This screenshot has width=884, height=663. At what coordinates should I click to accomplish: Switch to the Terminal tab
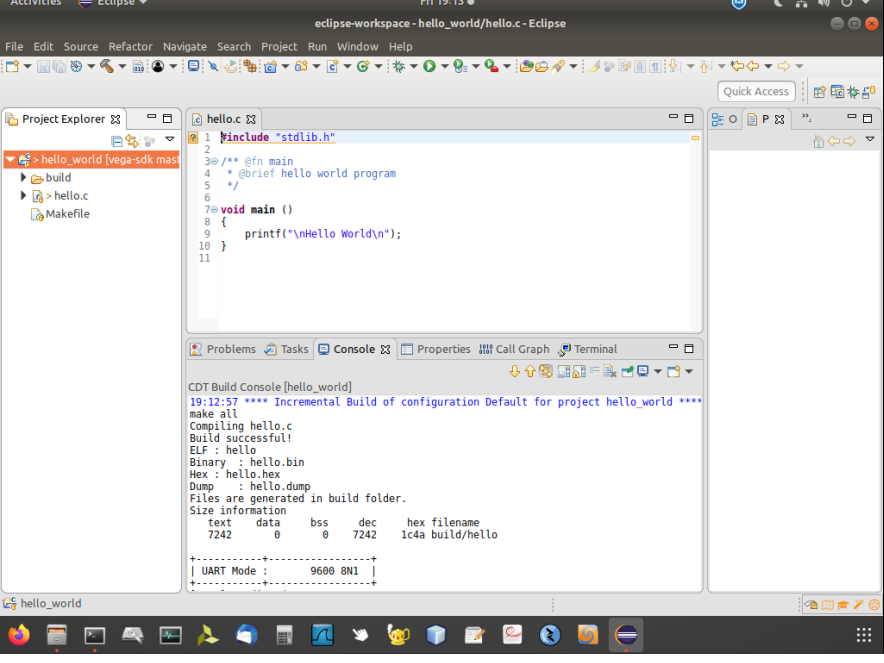pyautogui.click(x=588, y=349)
